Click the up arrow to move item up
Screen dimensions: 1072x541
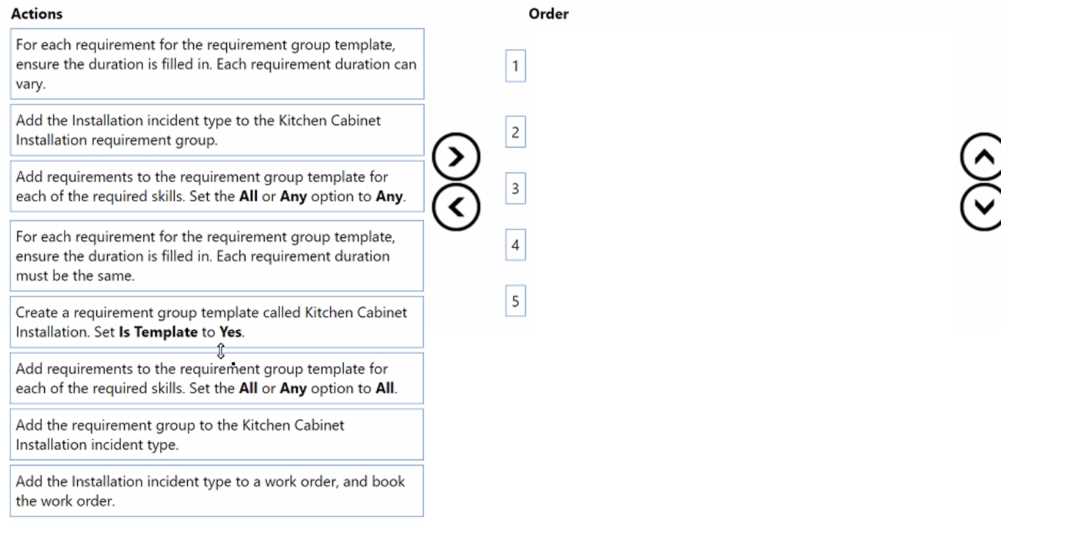[x=980, y=155]
